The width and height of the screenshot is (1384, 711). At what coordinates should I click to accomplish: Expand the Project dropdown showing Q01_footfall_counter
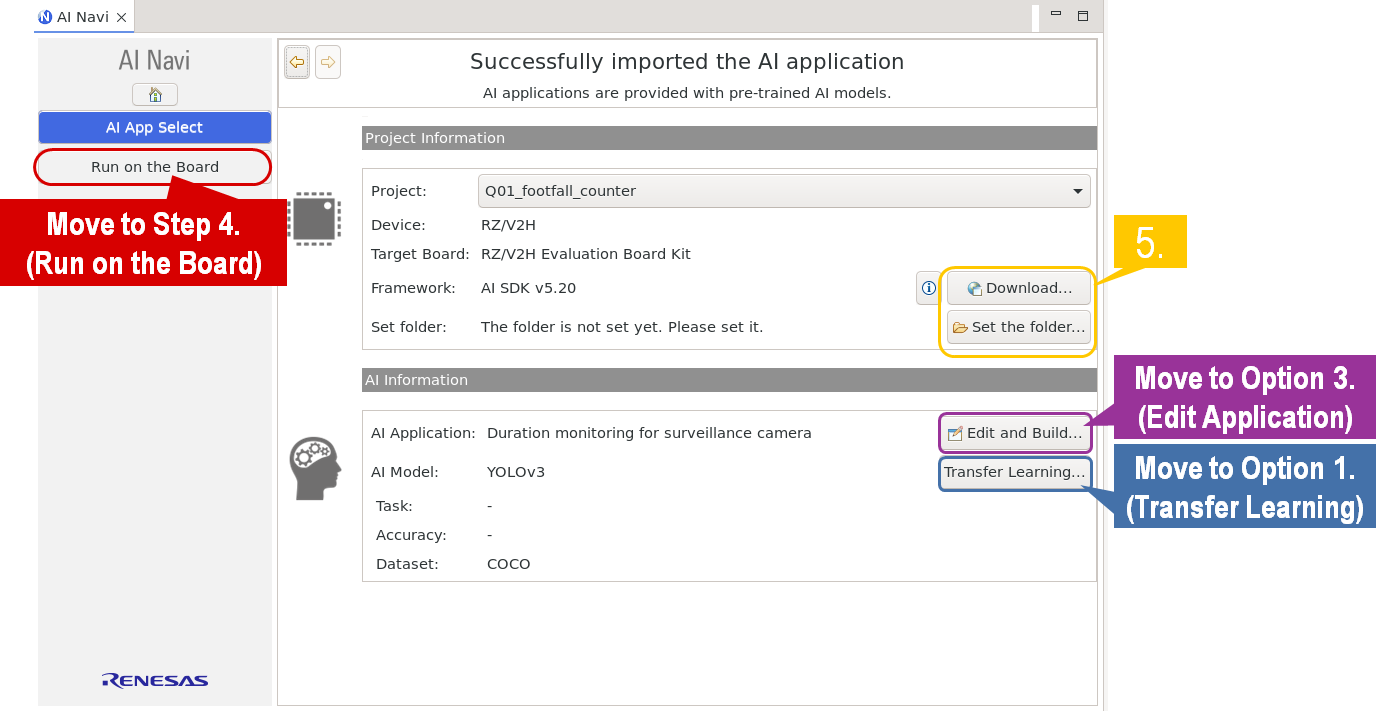tap(783, 191)
